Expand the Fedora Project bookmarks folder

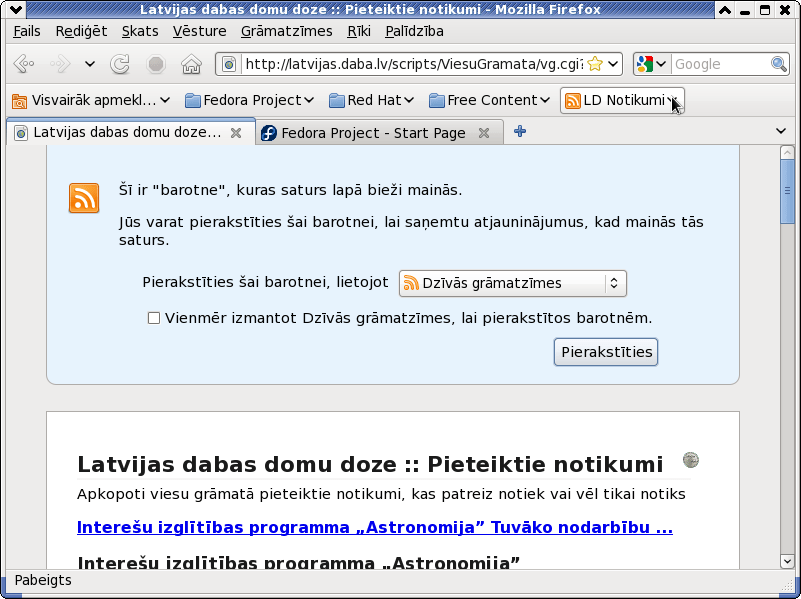[x=249, y=101]
